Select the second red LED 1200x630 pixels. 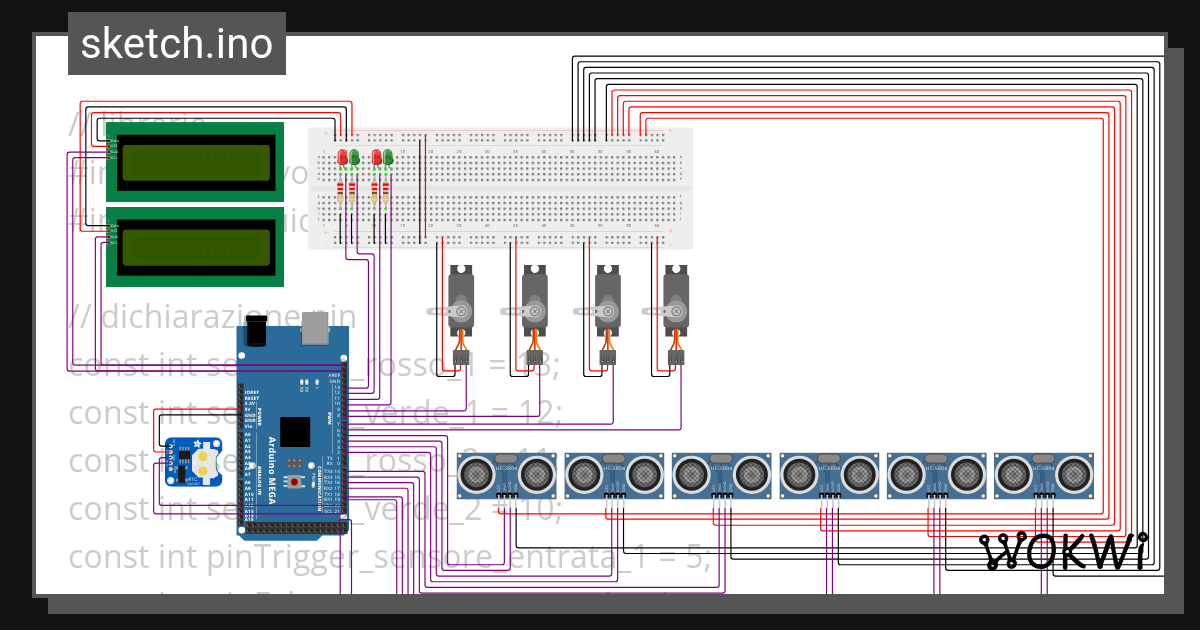377,157
